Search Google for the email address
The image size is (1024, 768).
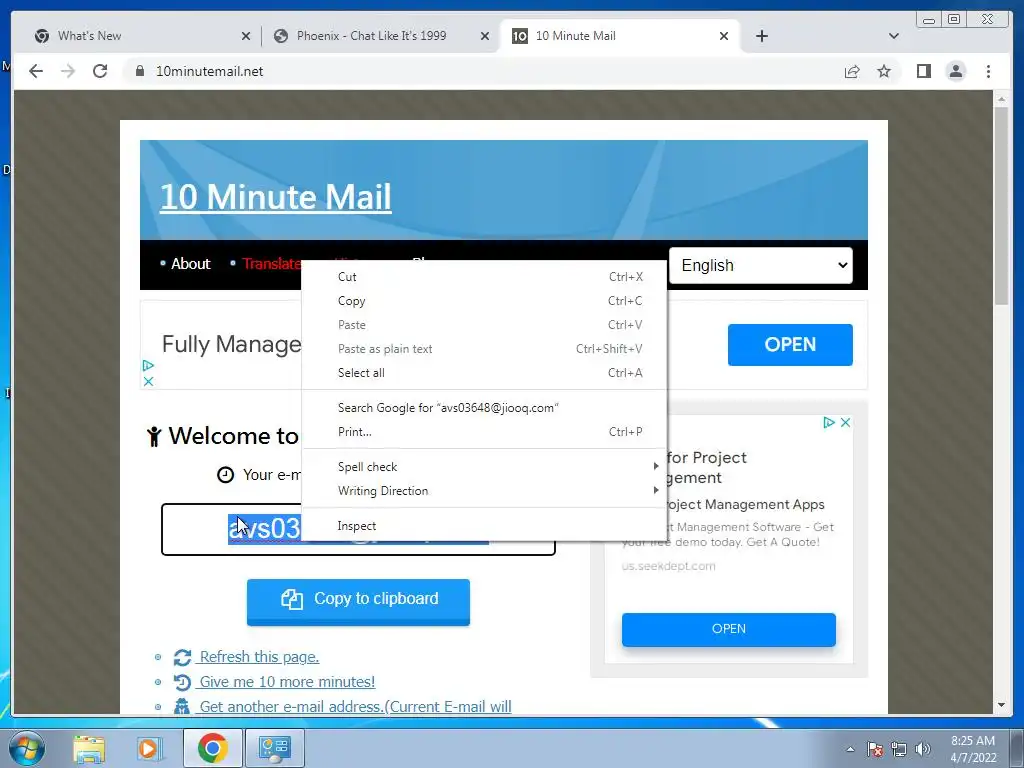tap(484, 408)
